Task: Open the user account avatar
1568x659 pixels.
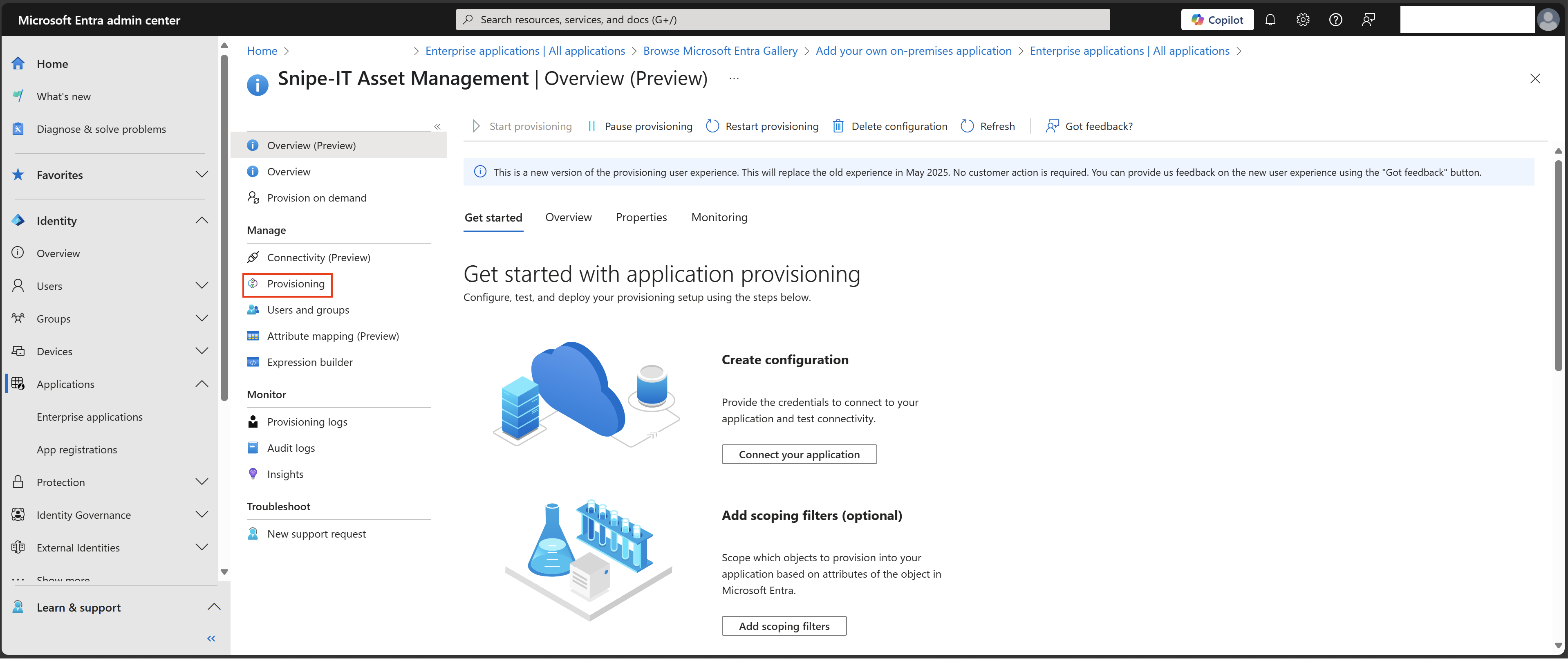Action: click(x=1548, y=20)
